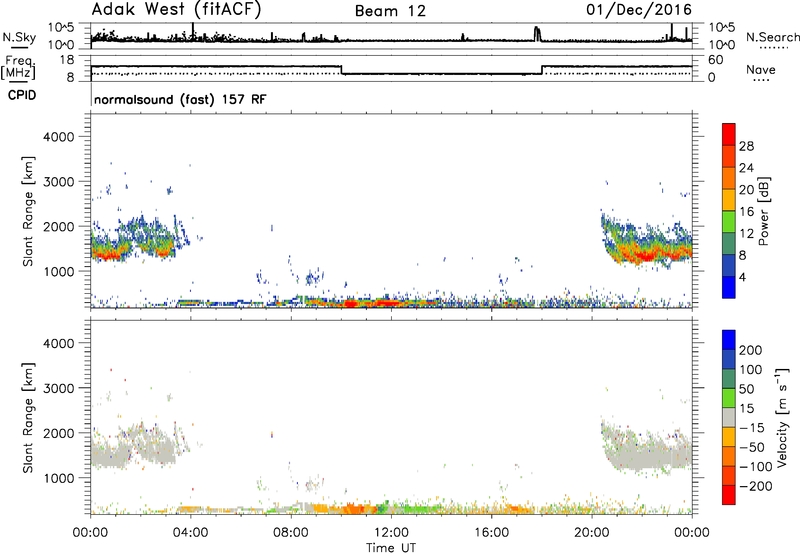Click the '100' velocity colorbar label
Image resolution: width=800 pixels, height=554 pixels.
(750, 370)
